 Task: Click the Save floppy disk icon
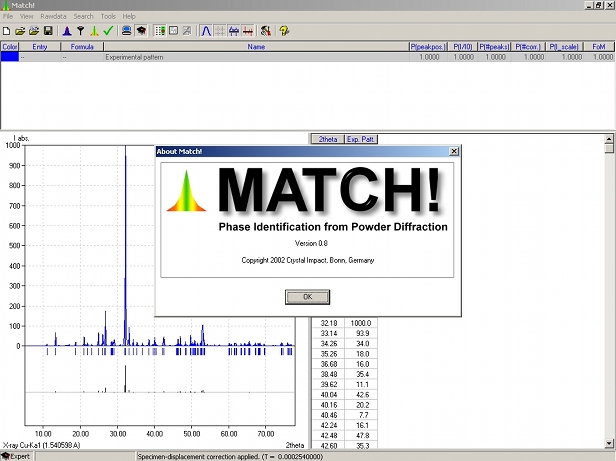48,31
